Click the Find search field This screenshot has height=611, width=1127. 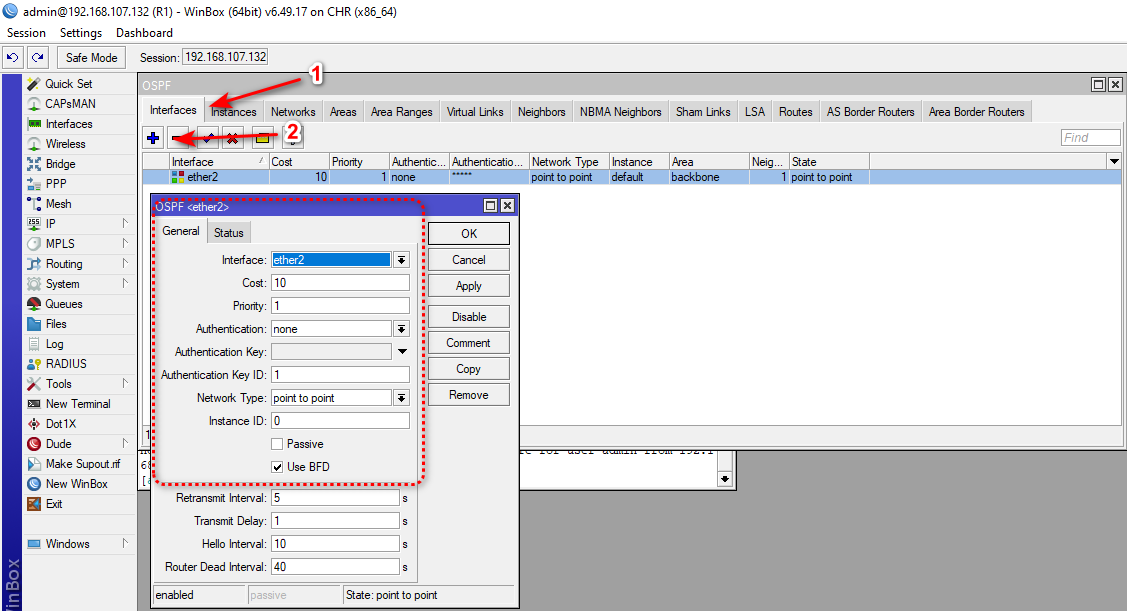(1090, 137)
